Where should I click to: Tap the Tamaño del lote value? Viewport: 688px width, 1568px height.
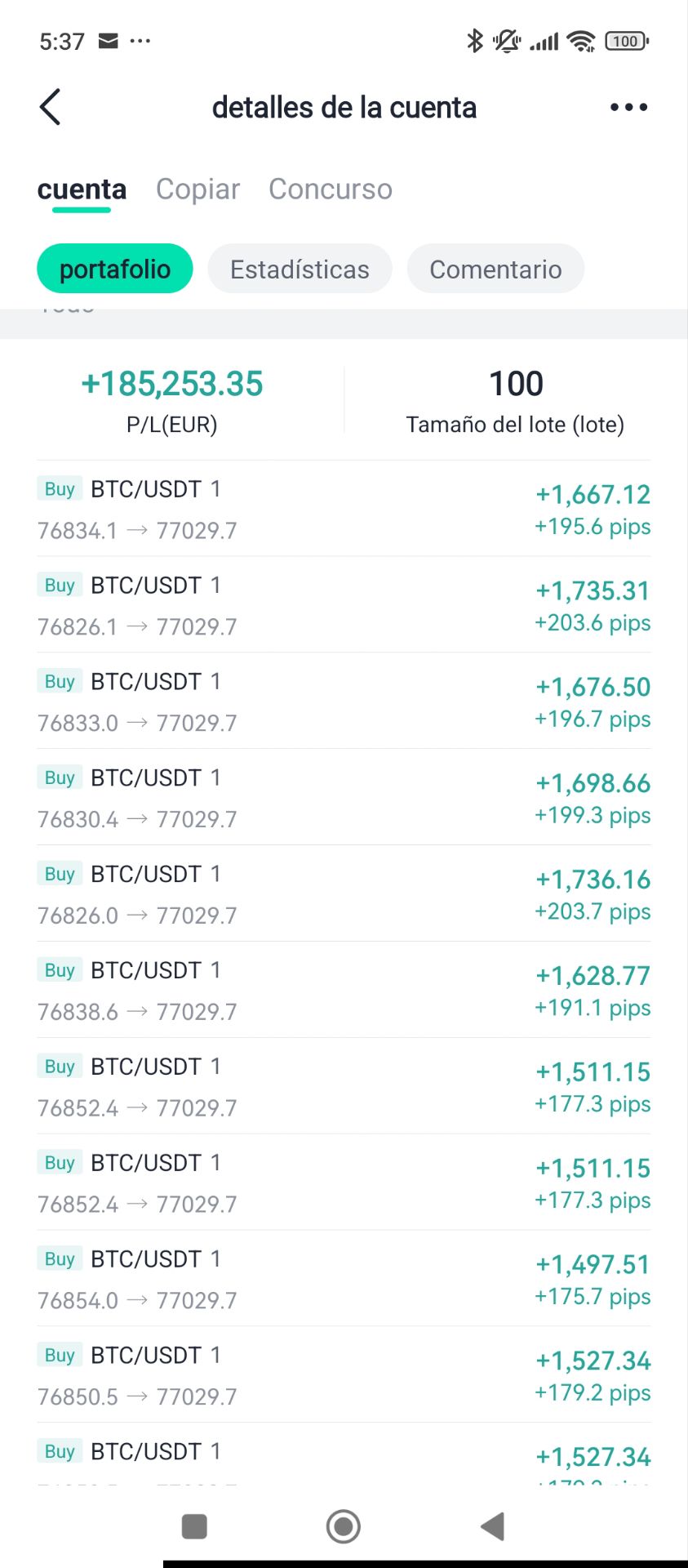516,384
